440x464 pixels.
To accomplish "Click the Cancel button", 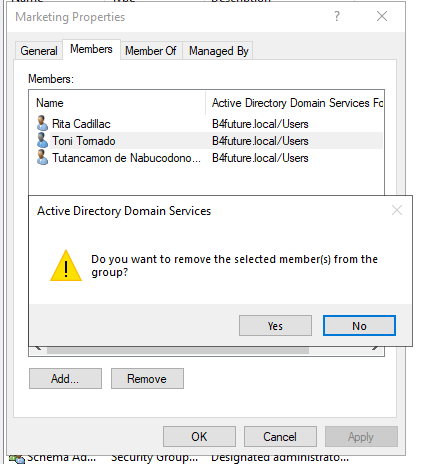I will (x=280, y=437).
